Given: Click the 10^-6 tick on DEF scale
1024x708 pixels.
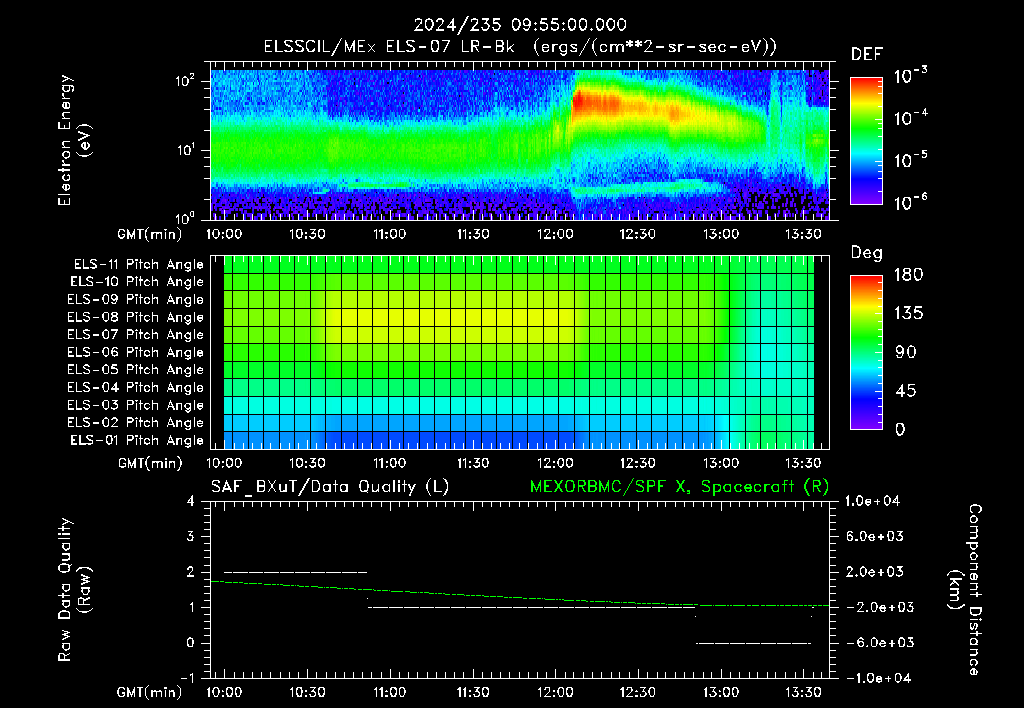Looking at the screenshot, I should [911, 203].
